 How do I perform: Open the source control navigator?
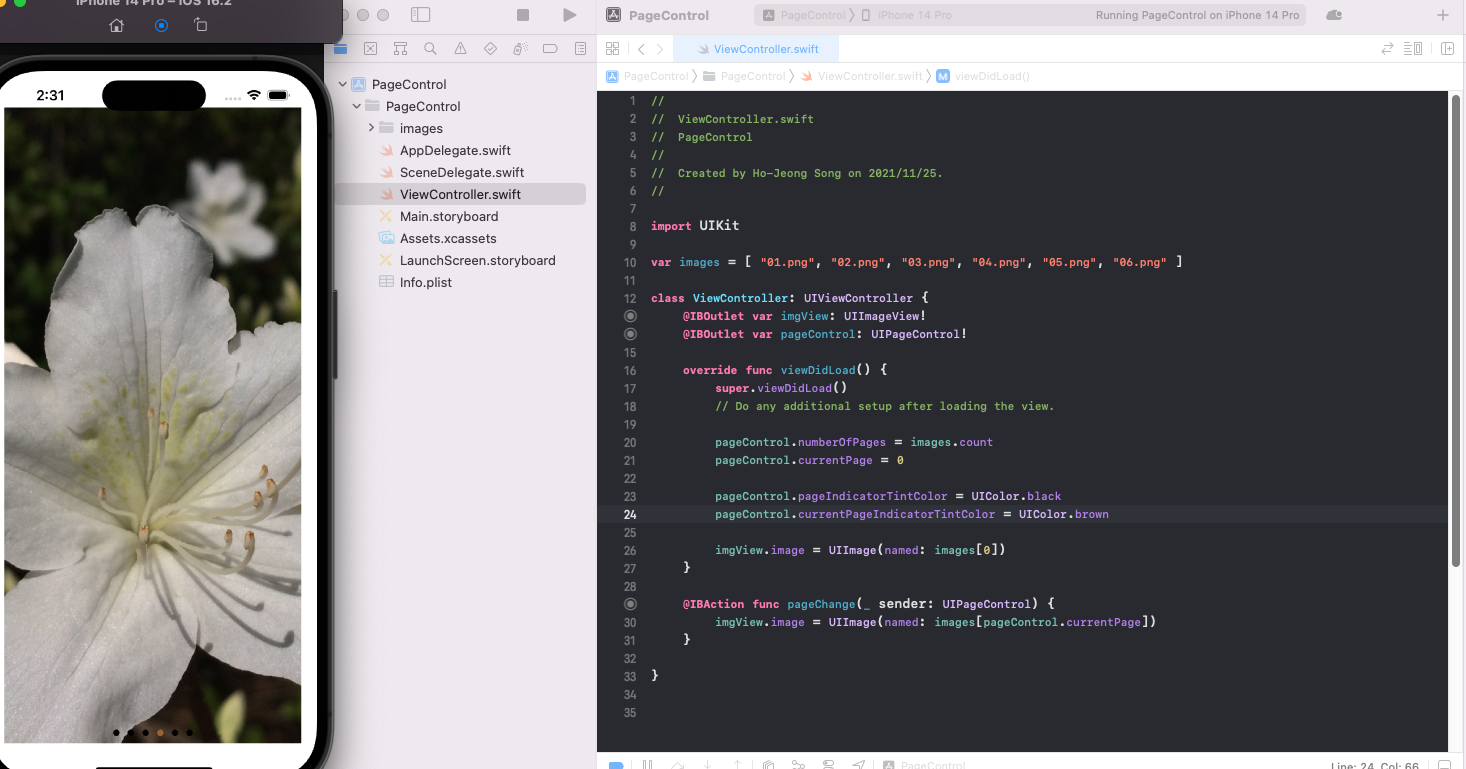[x=371, y=48]
